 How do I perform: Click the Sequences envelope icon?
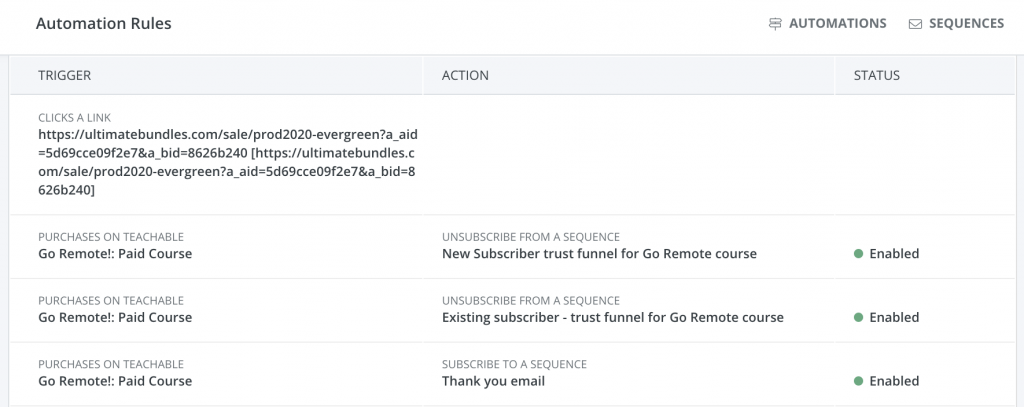pos(915,24)
